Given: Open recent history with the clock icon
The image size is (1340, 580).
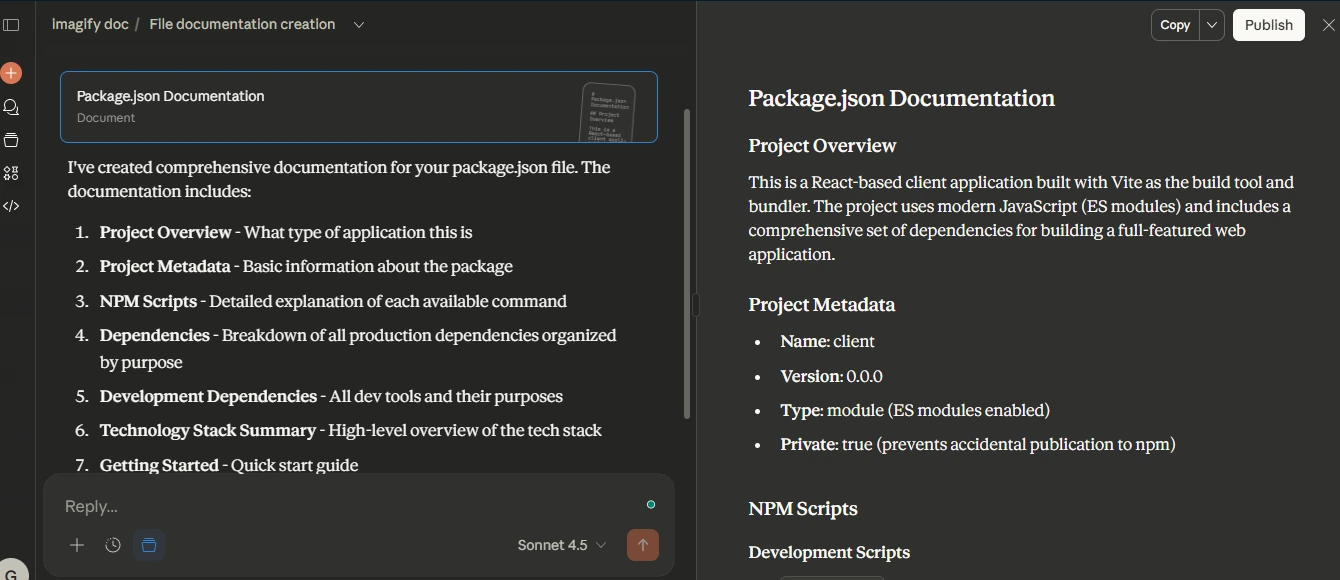Looking at the screenshot, I should (x=112, y=545).
